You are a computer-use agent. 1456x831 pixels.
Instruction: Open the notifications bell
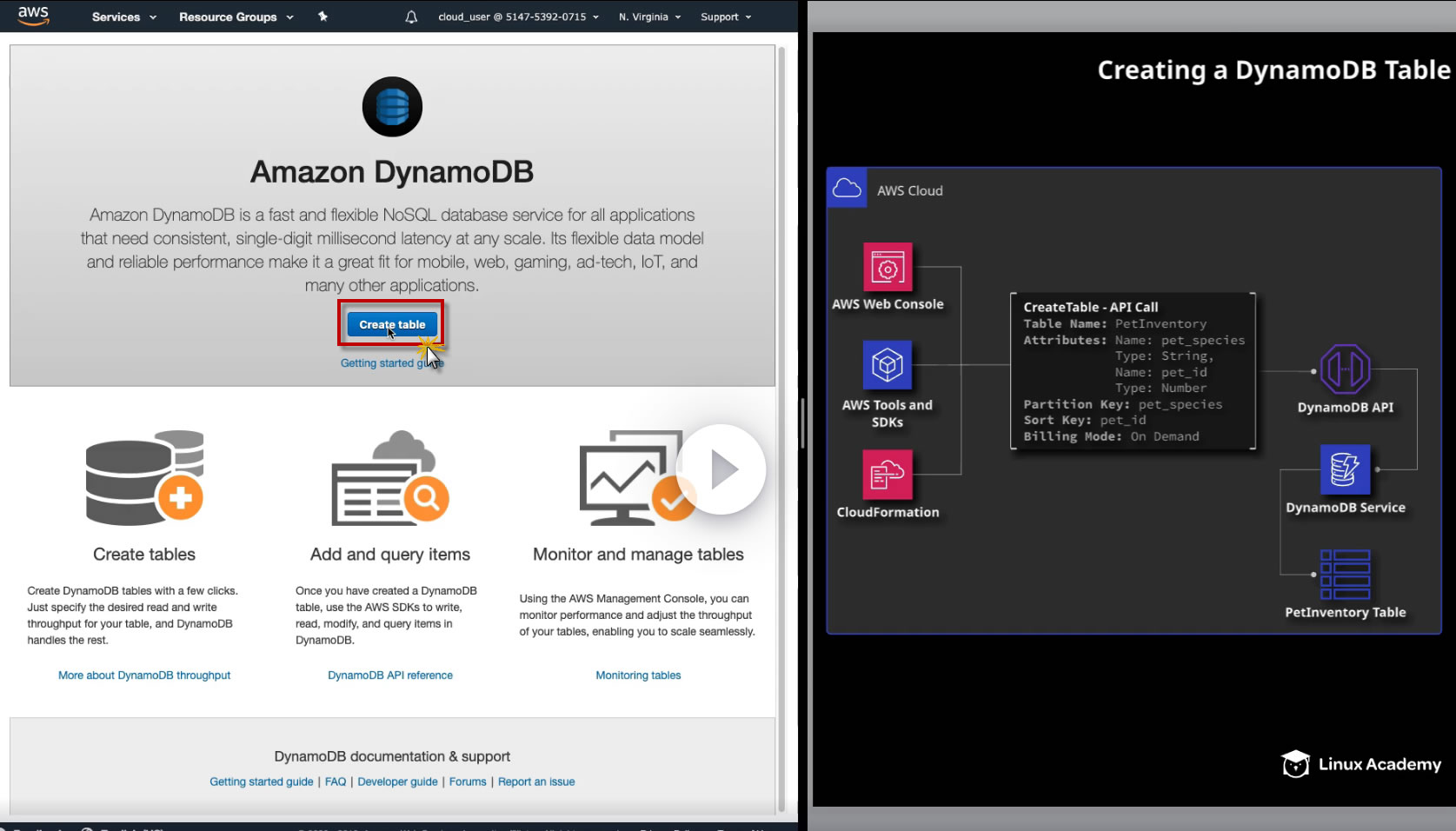point(411,17)
